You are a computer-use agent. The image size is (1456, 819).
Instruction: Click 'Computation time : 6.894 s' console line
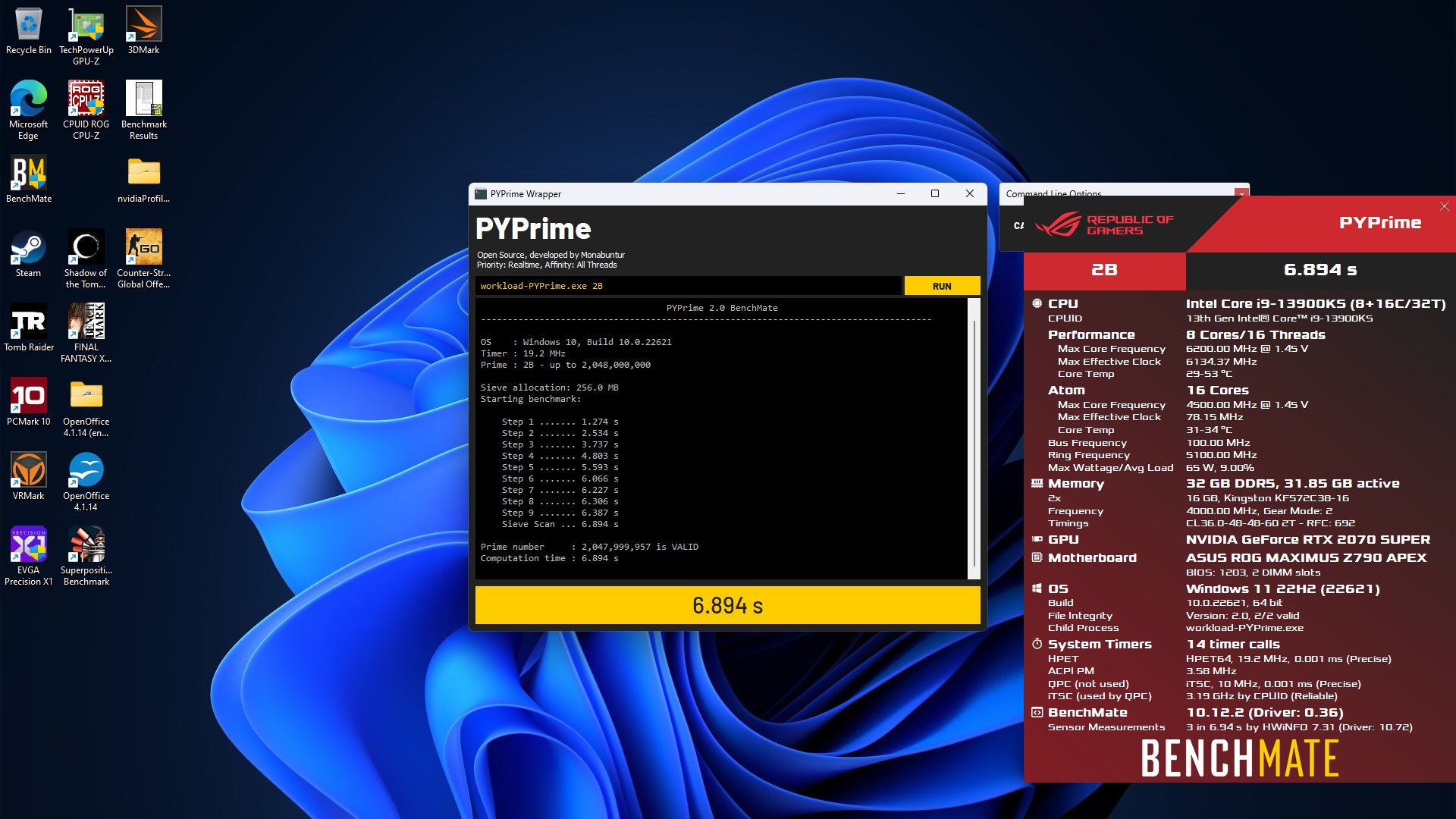point(549,558)
